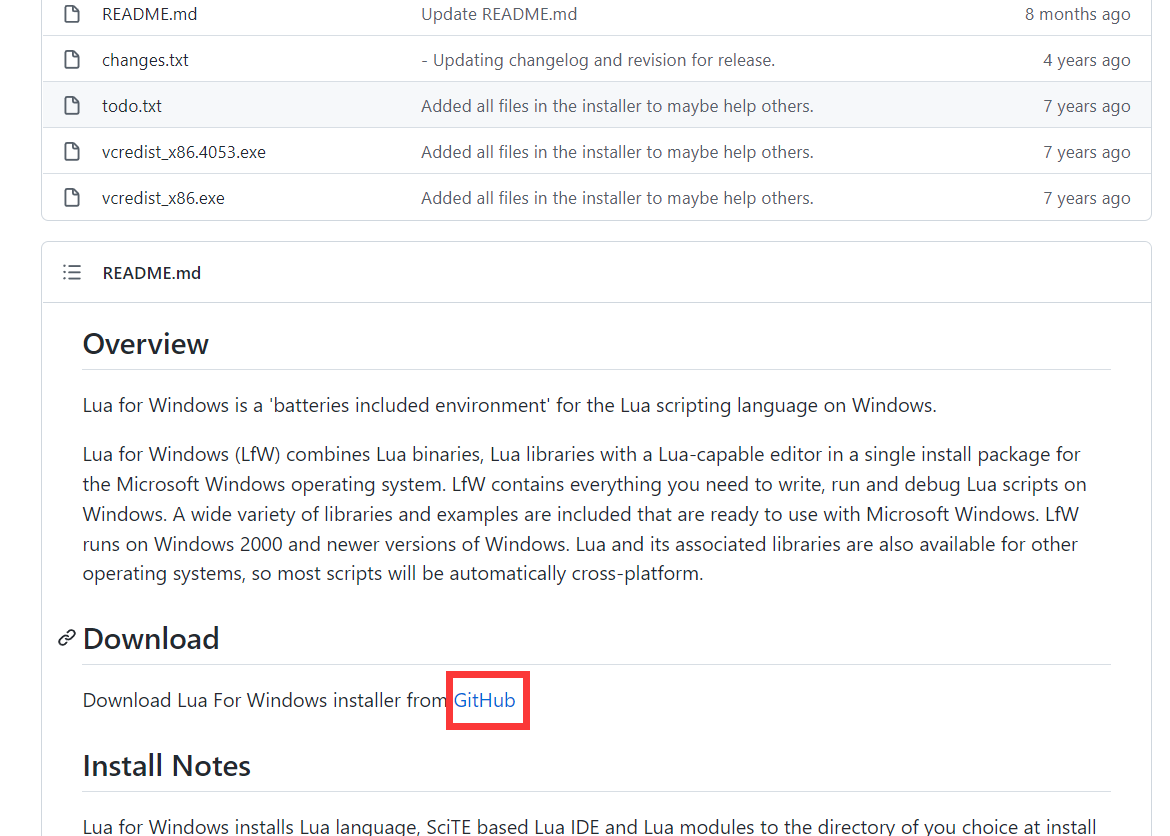Click the file icon beside vcredist_x86.exe
This screenshot has height=836, width=1170.
[72, 198]
